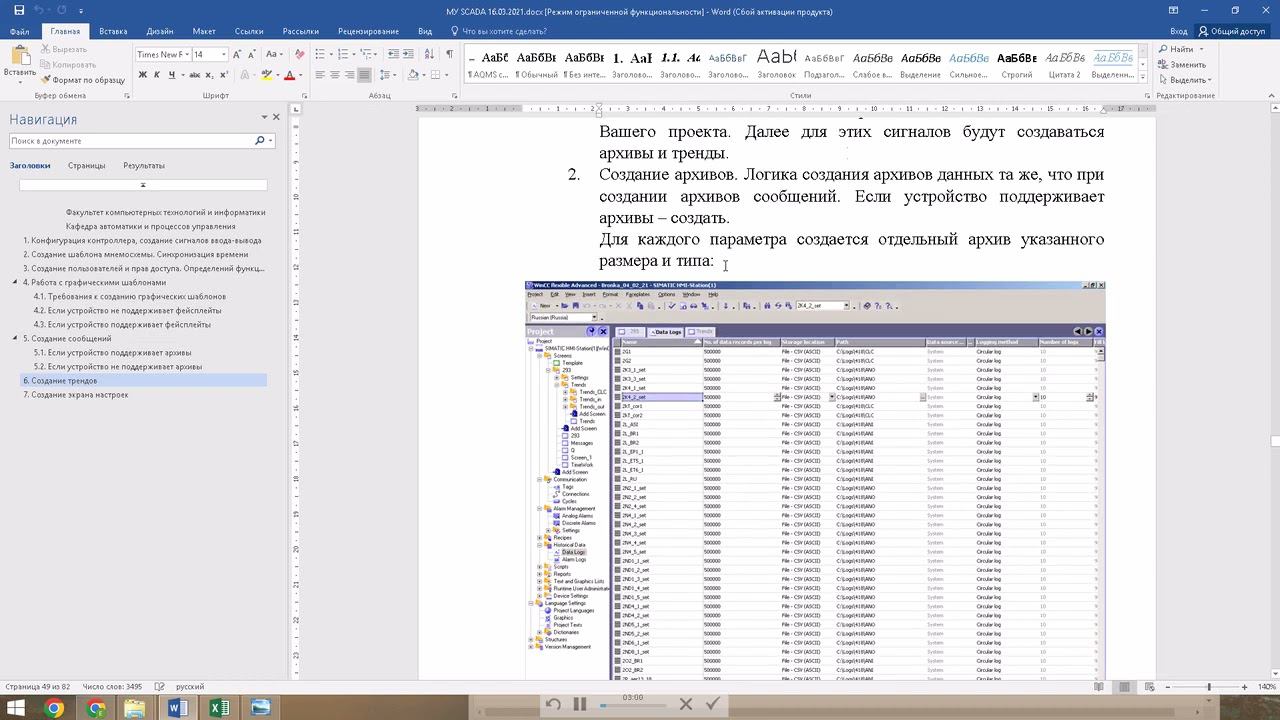Switch to the Макет ribbon tab
The width and height of the screenshot is (1280, 720).
tap(204, 31)
